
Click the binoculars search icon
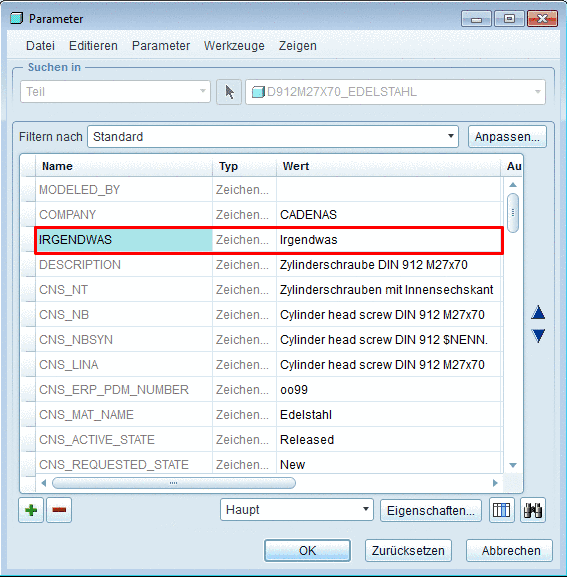pyautogui.click(x=533, y=510)
